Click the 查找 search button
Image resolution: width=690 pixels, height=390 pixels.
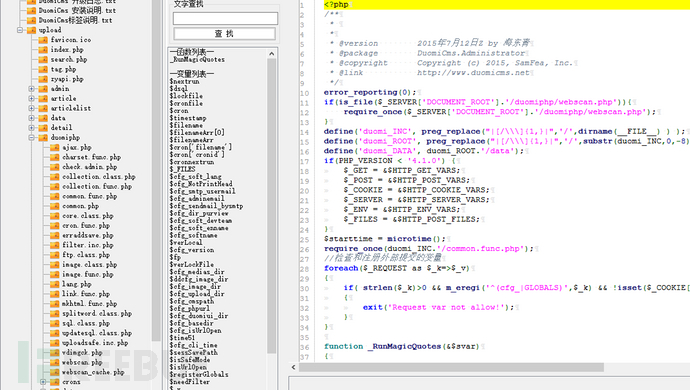tap(224, 34)
